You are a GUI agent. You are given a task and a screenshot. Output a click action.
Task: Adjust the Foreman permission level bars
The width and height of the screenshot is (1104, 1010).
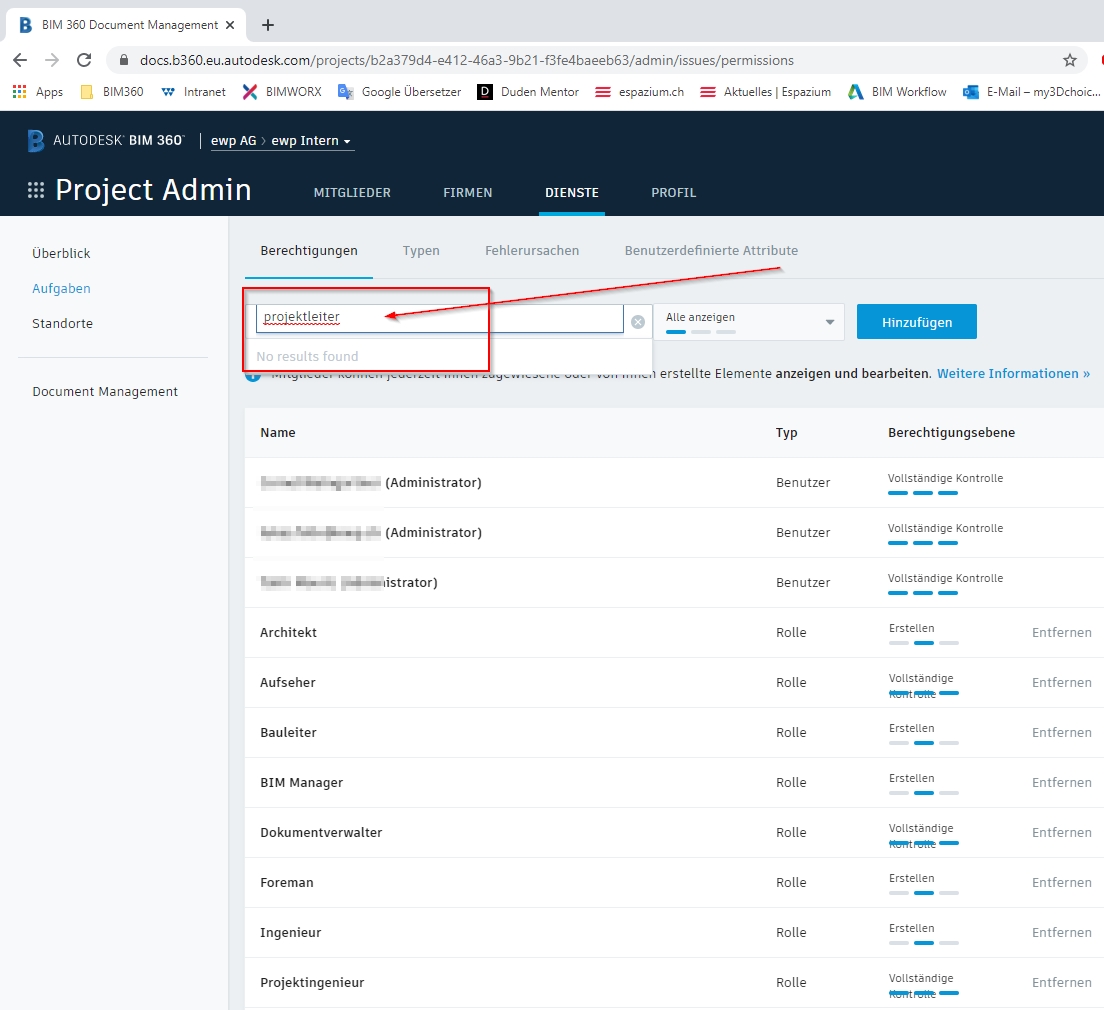click(924, 893)
